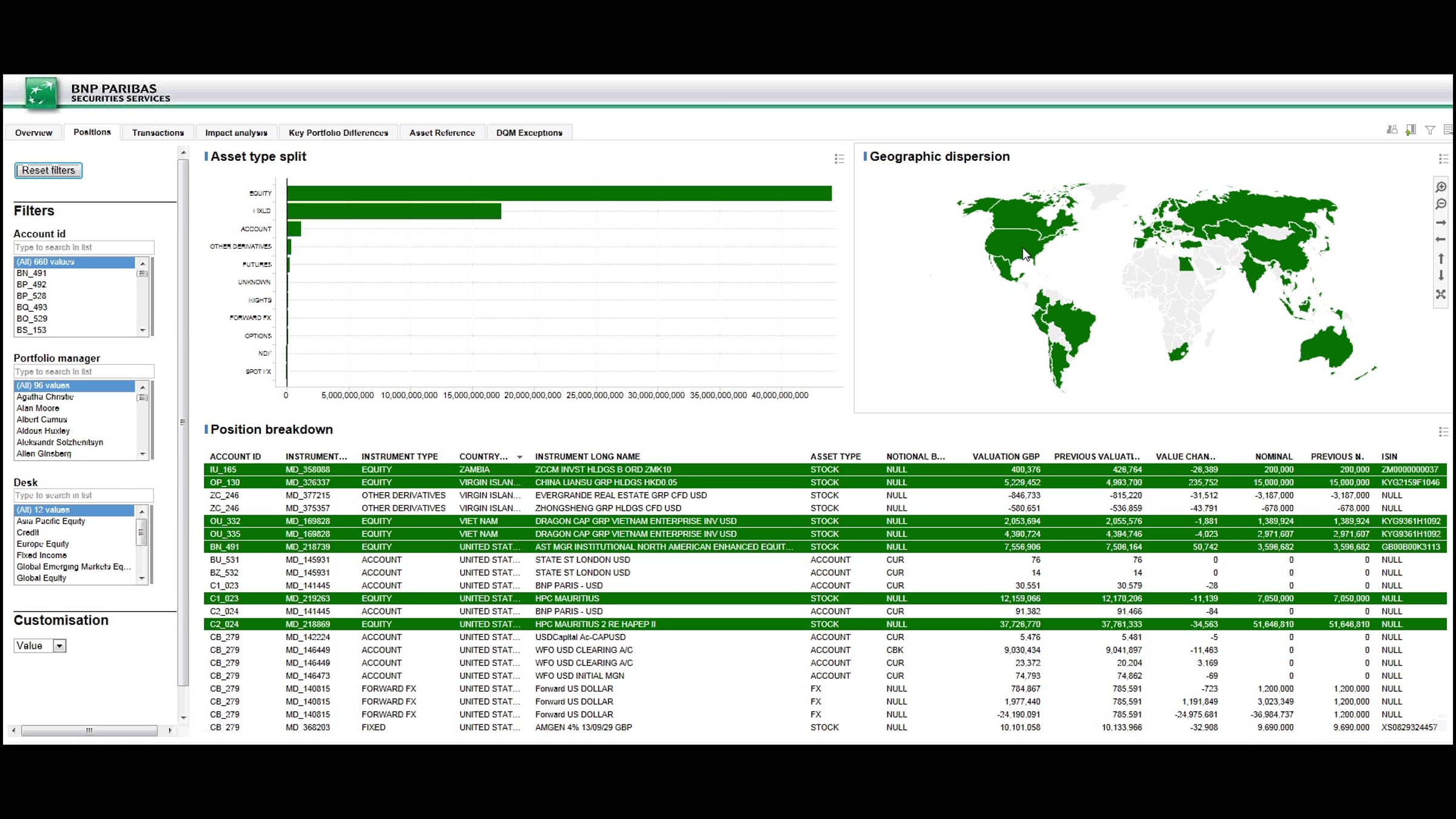This screenshot has width=1456, height=819.
Task: Click the Desk search input field
Action: [x=83, y=496]
